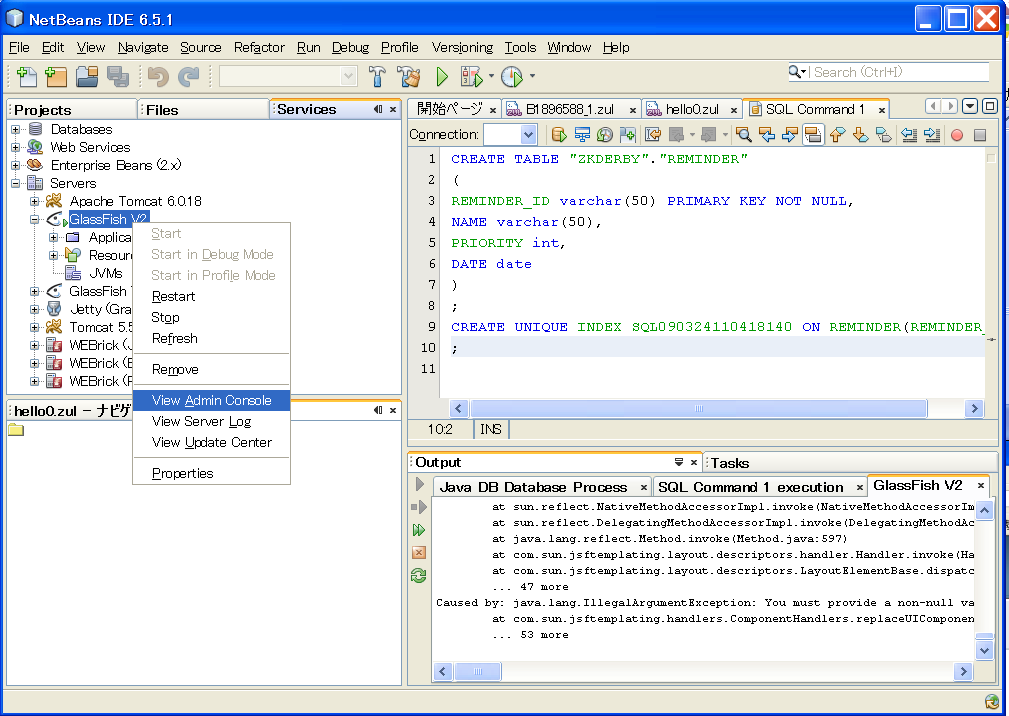Switch to the B1896588_1.zul editor tab
The image size is (1009, 716).
point(569,109)
